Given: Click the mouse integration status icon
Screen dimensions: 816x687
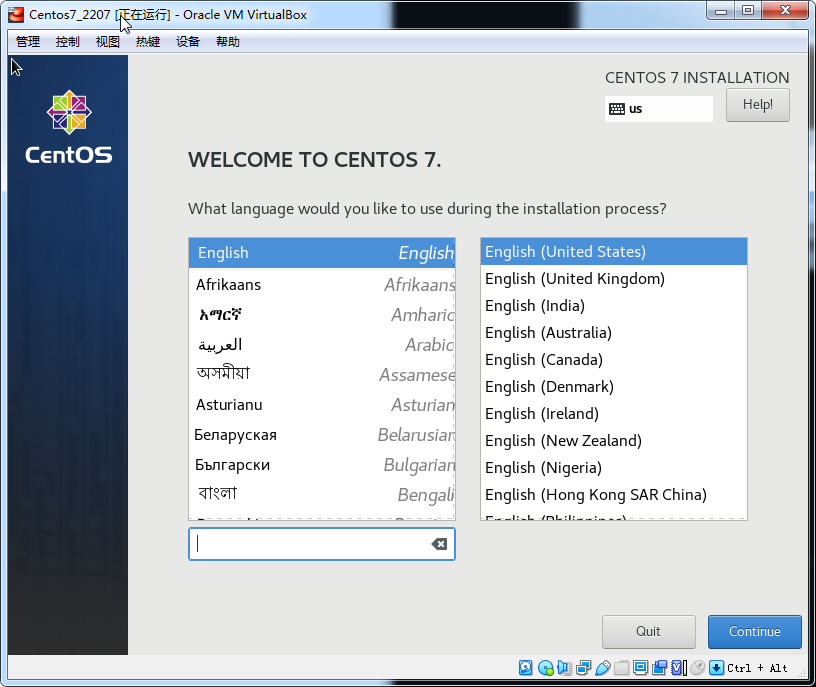Looking at the screenshot, I should (x=697, y=667).
